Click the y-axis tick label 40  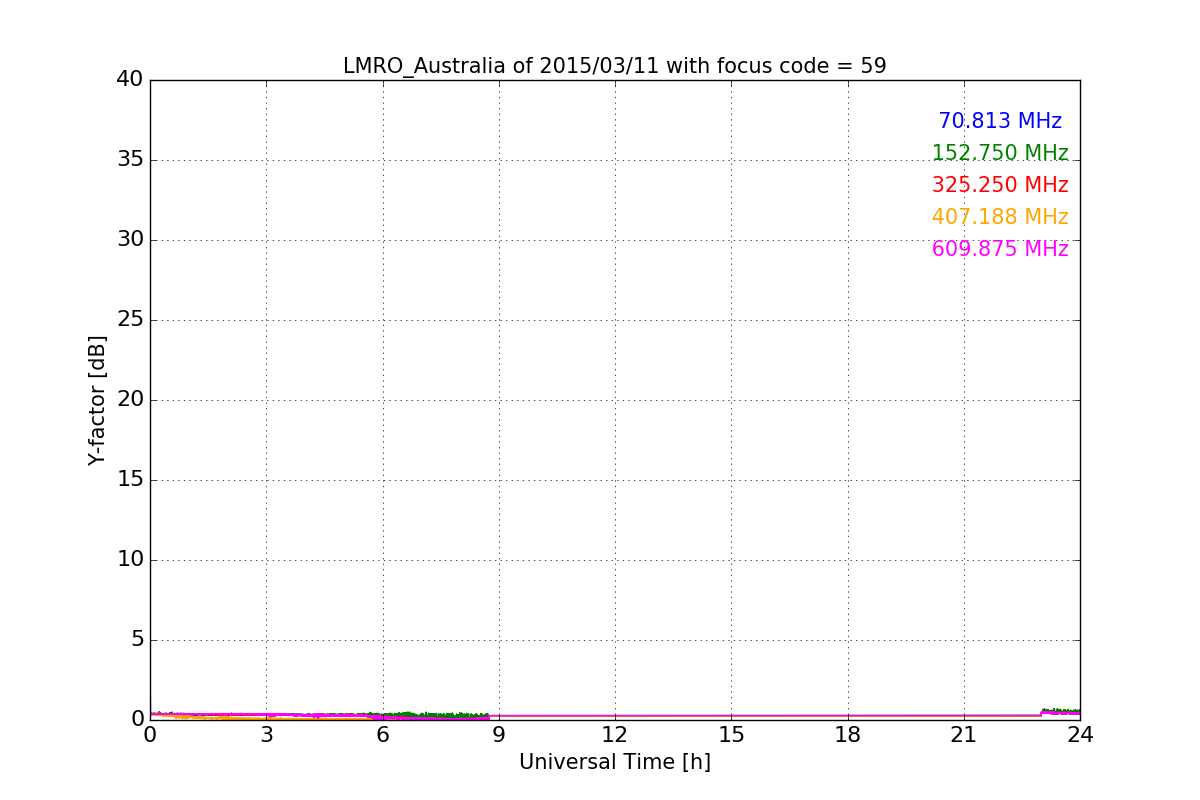tap(130, 80)
